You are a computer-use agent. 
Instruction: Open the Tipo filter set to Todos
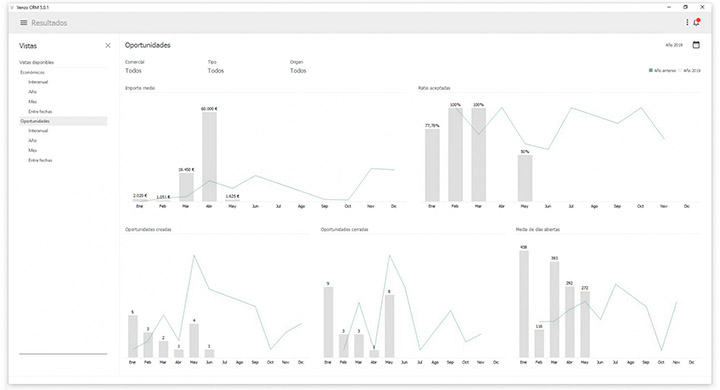pos(215,71)
